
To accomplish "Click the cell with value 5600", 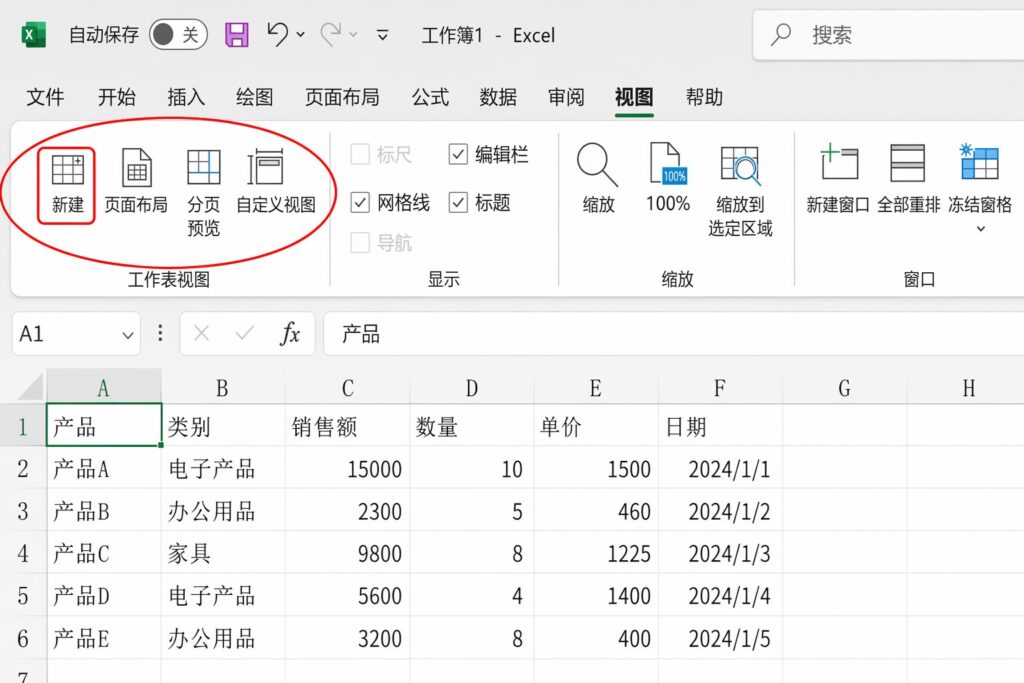I will pyautogui.click(x=347, y=596).
